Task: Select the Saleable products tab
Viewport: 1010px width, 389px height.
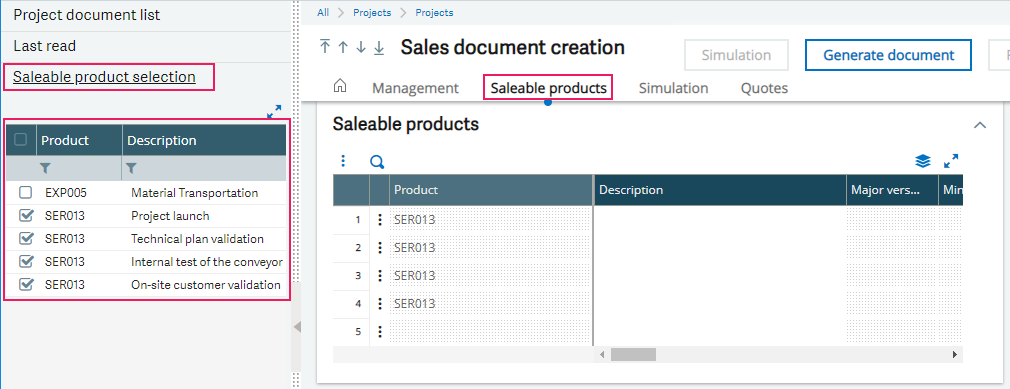Action: click(x=548, y=88)
